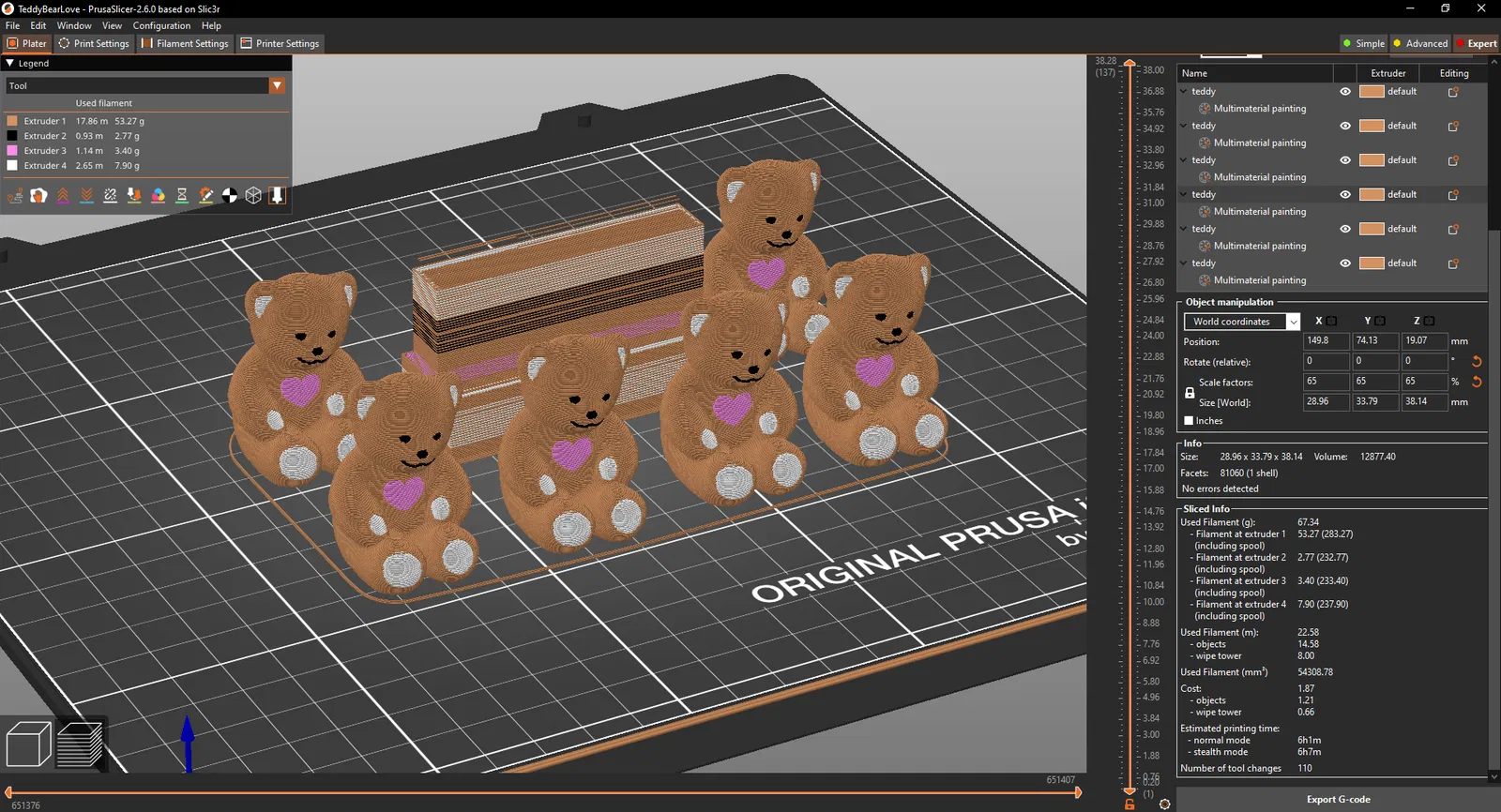Toggle visibility of the last teddy object
Image resolution: width=1501 pixels, height=812 pixels.
(x=1345, y=263)
